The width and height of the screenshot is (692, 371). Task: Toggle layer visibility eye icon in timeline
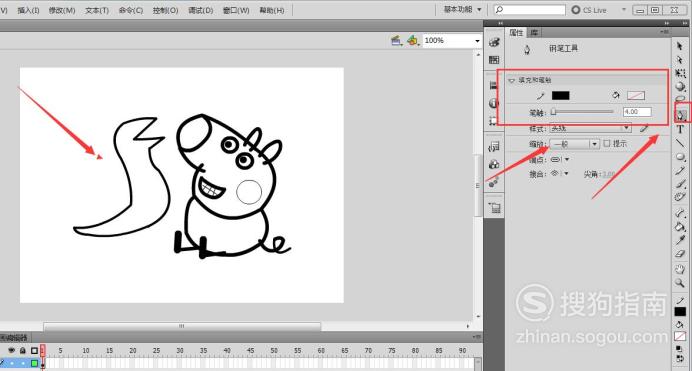tap(12, 350)
